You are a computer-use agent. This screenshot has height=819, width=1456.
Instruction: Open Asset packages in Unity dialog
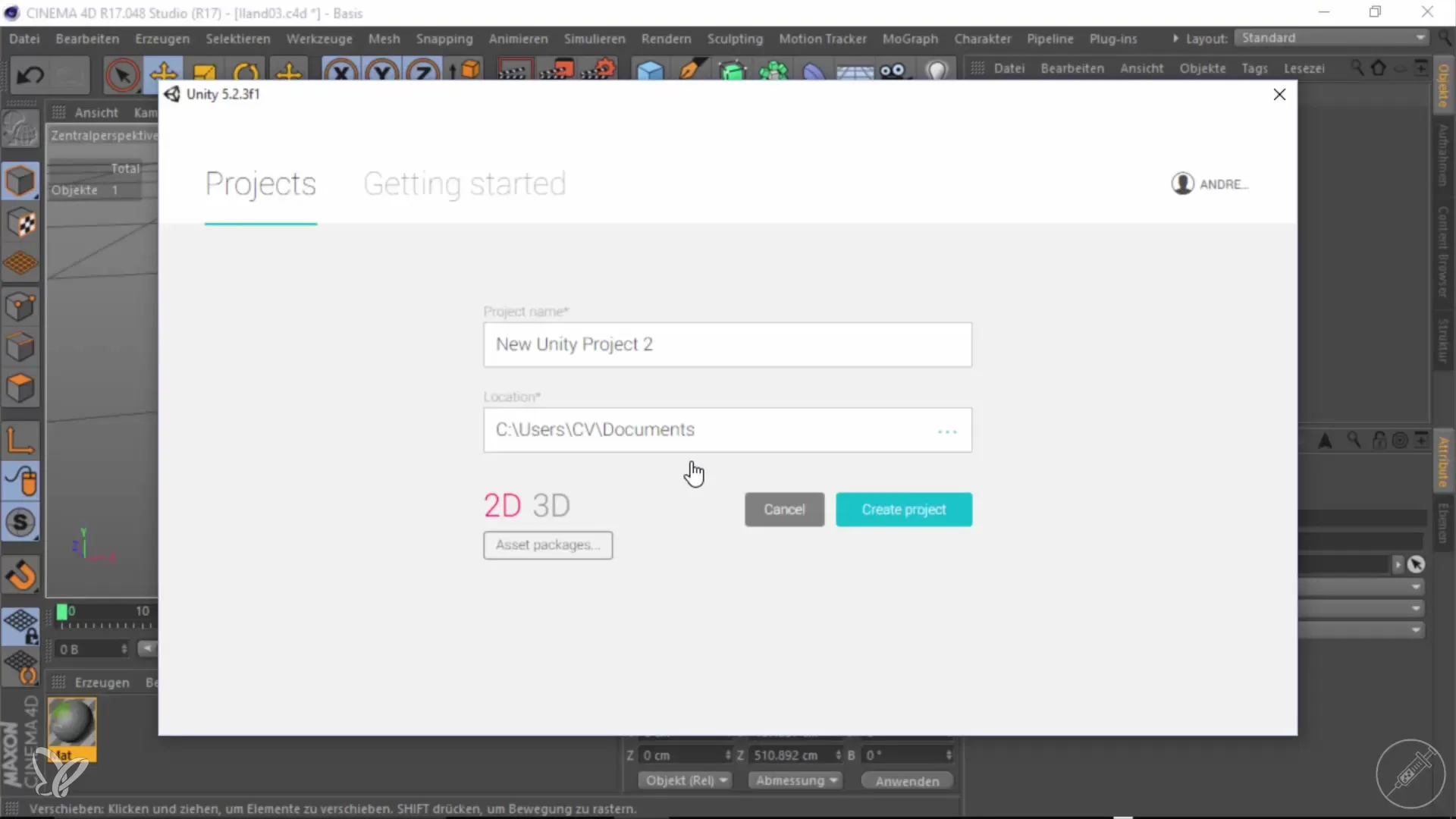[x=548, y=545]
